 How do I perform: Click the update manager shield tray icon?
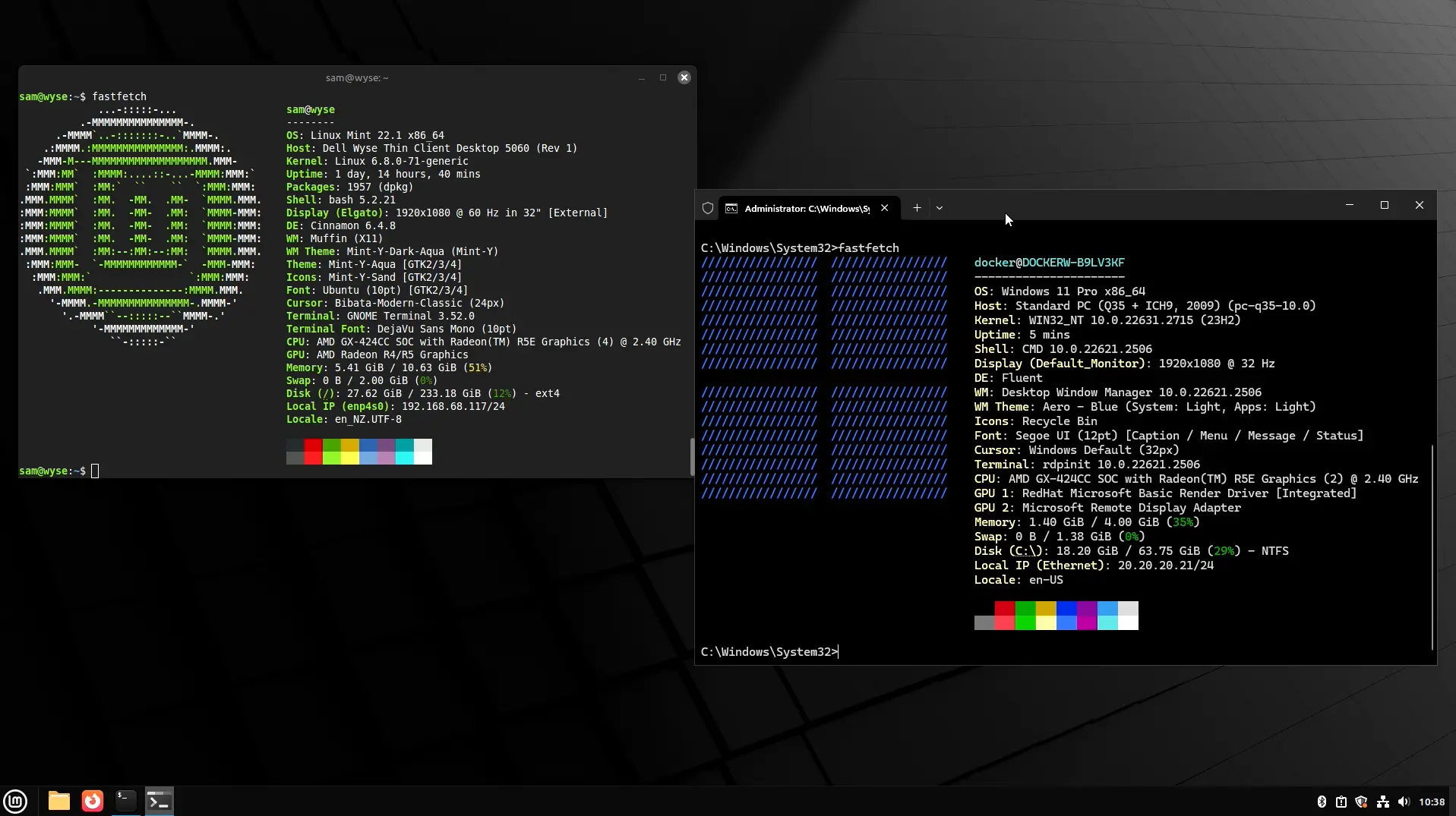point(1361,802)
